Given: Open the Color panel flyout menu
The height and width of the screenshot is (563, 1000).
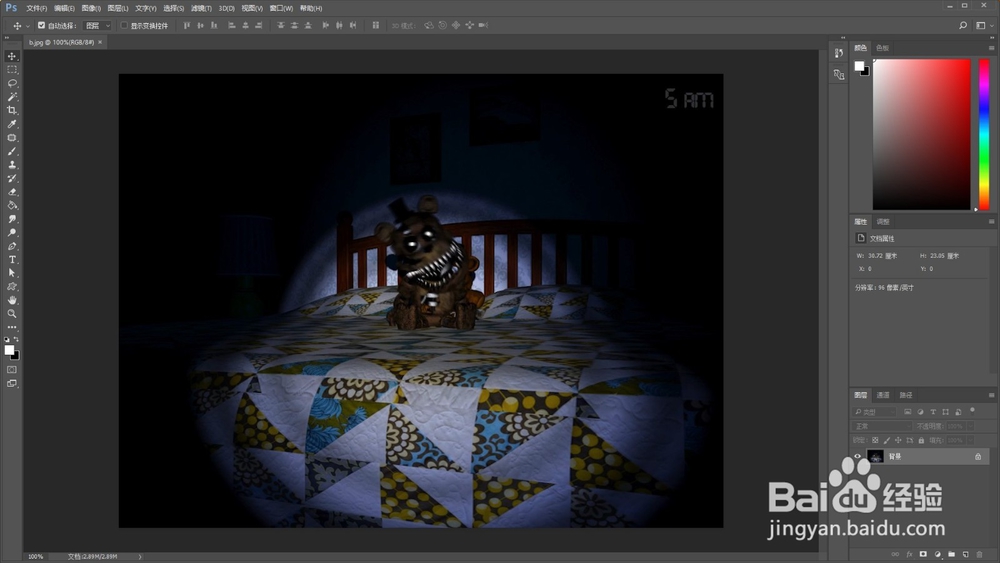Looking at the screenshot, I should pos(991,48).
